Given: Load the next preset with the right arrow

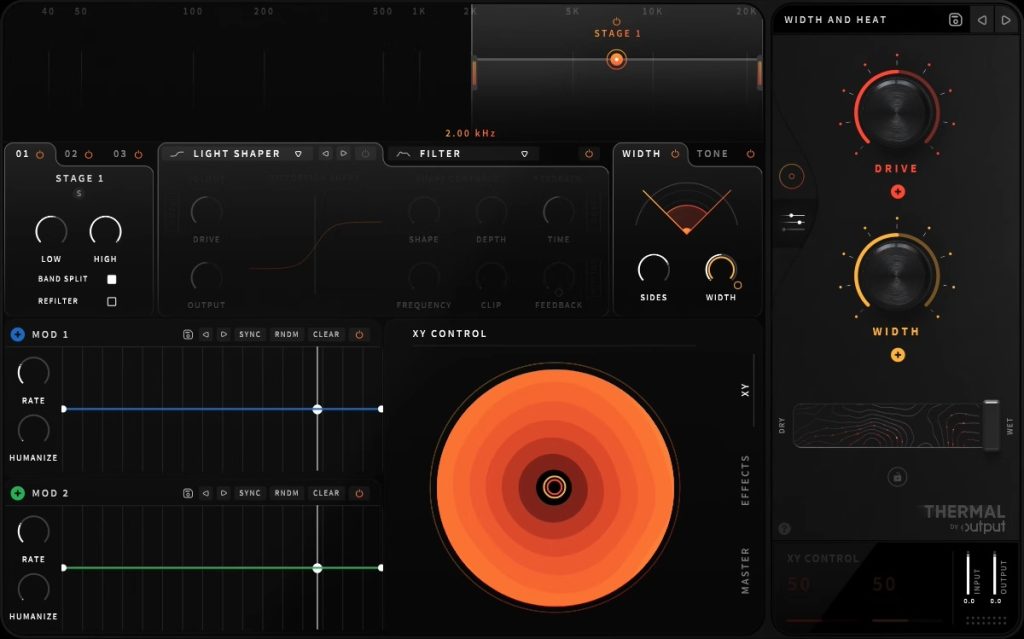Looking at the screenshot, I should (1006, 20).
